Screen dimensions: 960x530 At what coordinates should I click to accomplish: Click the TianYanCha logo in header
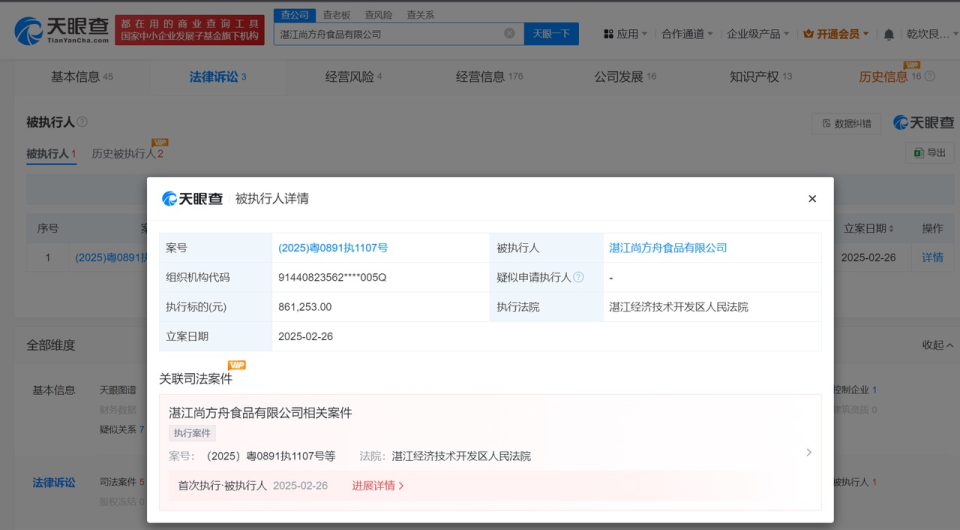pos(61,30)
